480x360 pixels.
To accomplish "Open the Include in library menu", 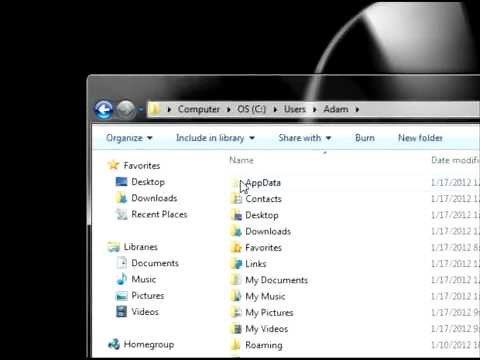I will tap(215, 138).
